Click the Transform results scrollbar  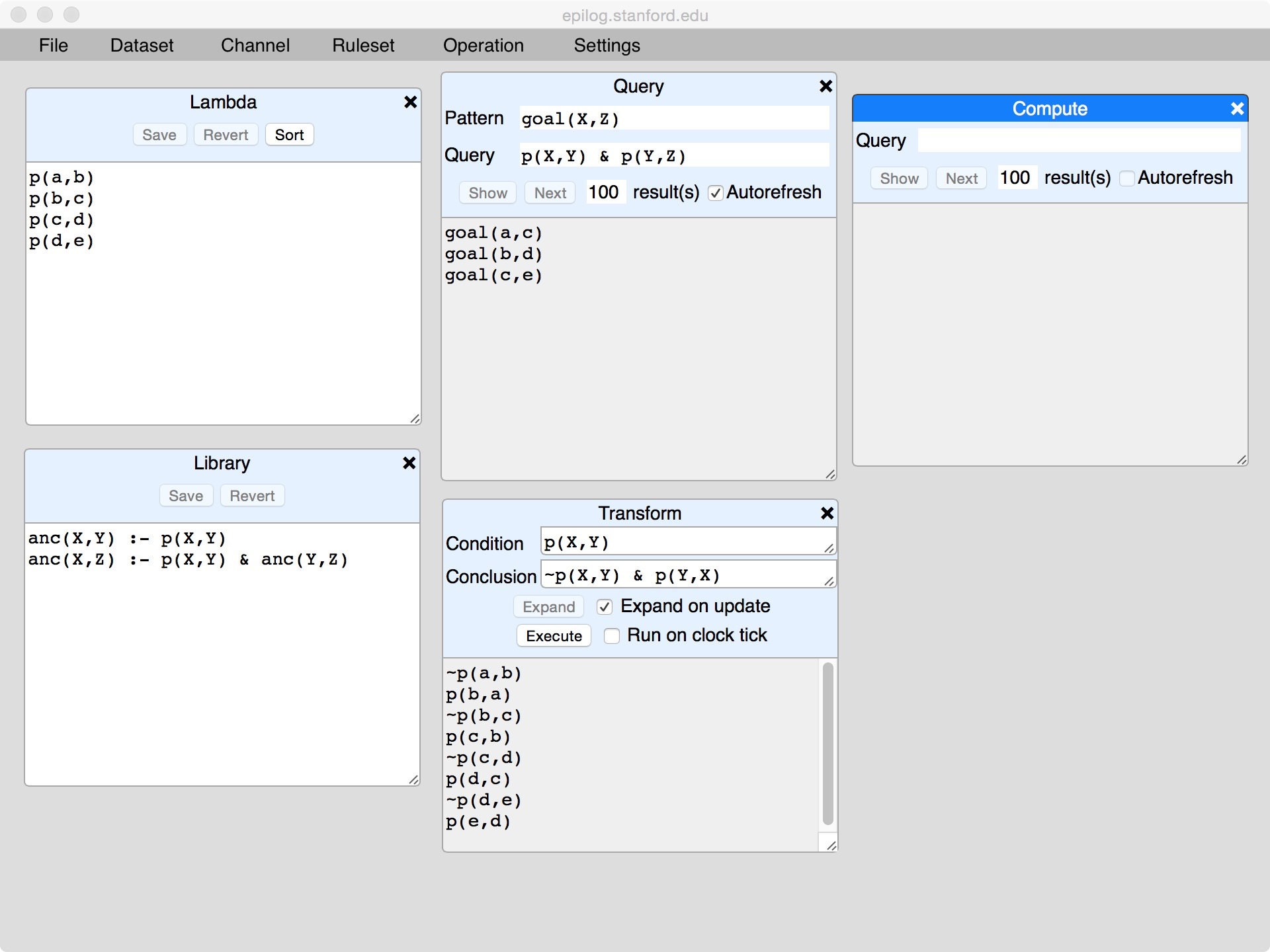click(827, 744)
